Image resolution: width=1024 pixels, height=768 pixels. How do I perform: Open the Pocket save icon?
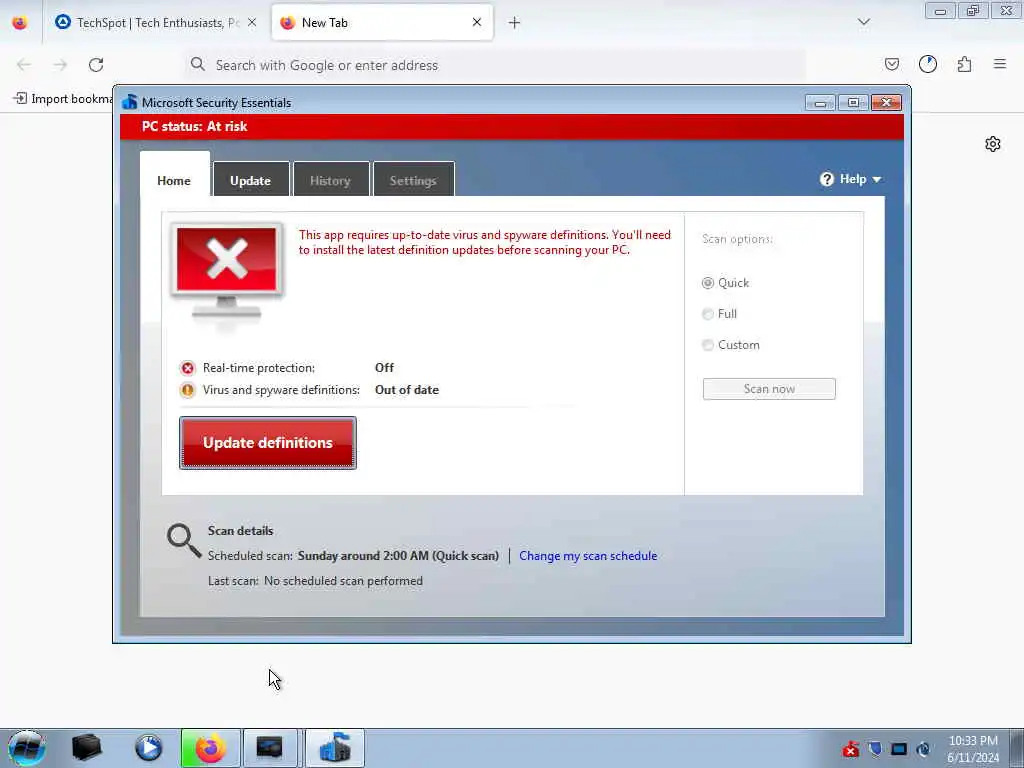(891, 64)
